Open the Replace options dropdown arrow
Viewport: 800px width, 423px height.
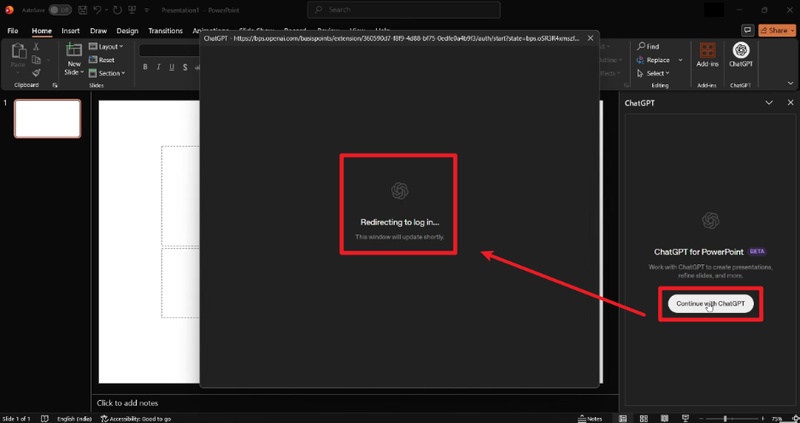pos(680,60)
